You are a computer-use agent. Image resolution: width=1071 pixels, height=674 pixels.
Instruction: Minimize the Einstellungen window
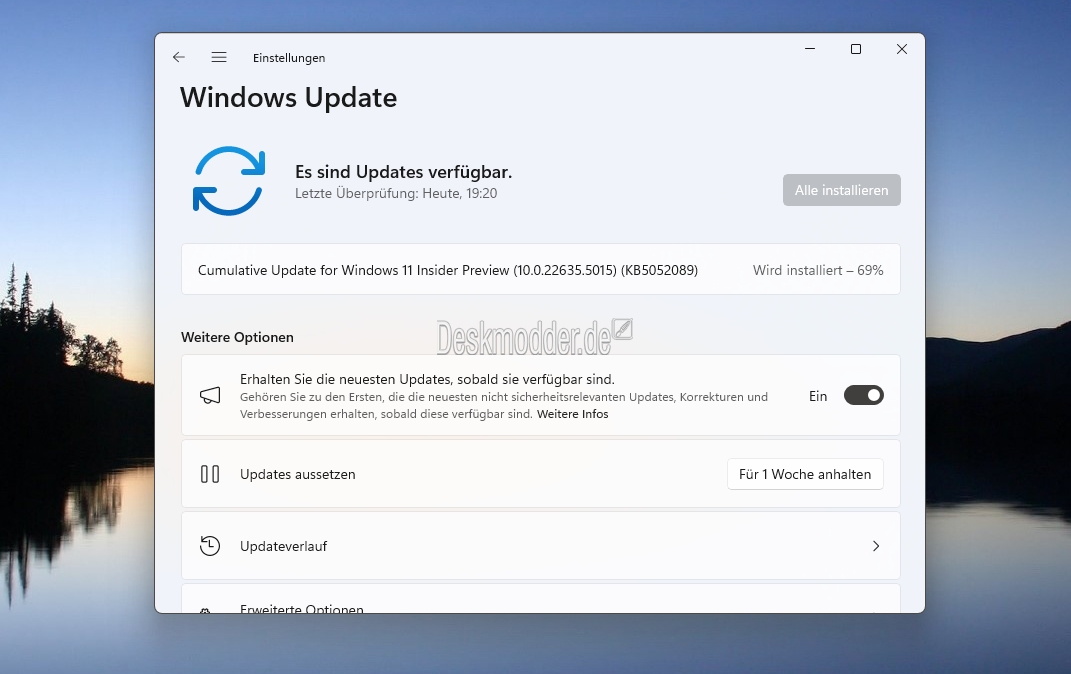pyautogui.click(x=810, y=49)
